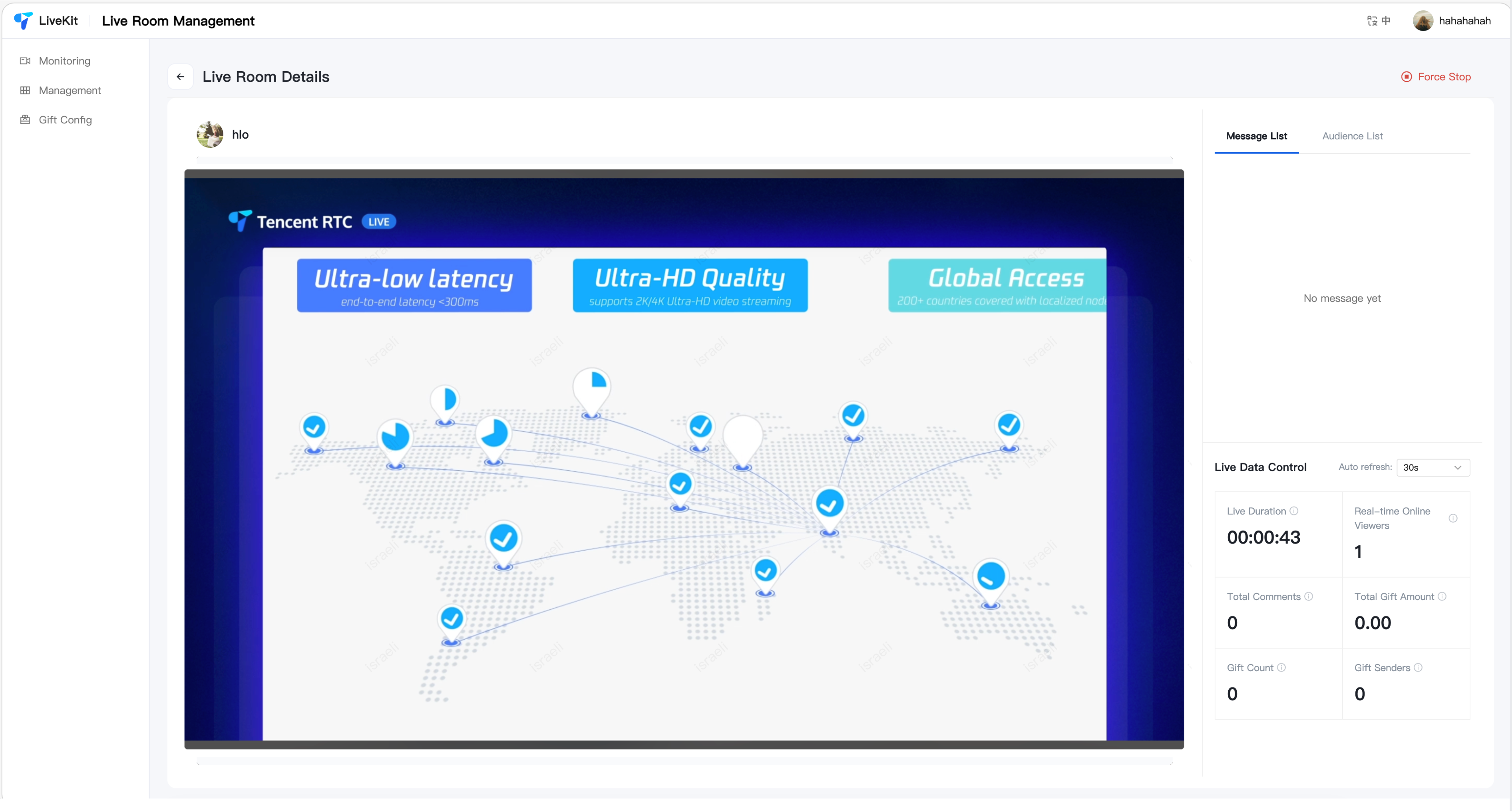Click the Gift Count info icon
Viewport: 1512px width, 811px height.
coord(1281,667)
